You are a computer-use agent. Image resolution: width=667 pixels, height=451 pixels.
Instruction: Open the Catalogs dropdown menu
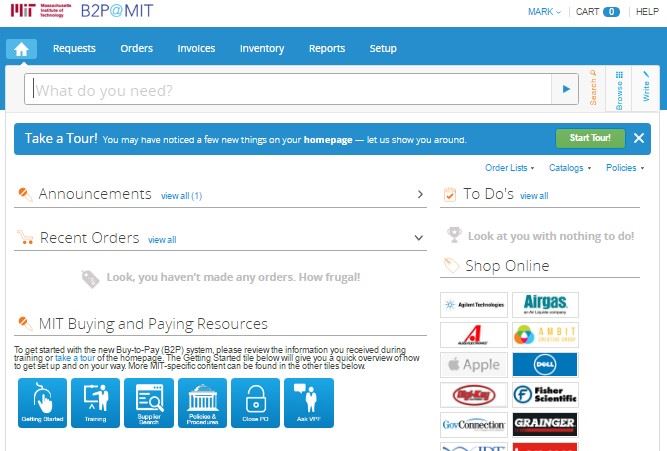pos(570,168)
